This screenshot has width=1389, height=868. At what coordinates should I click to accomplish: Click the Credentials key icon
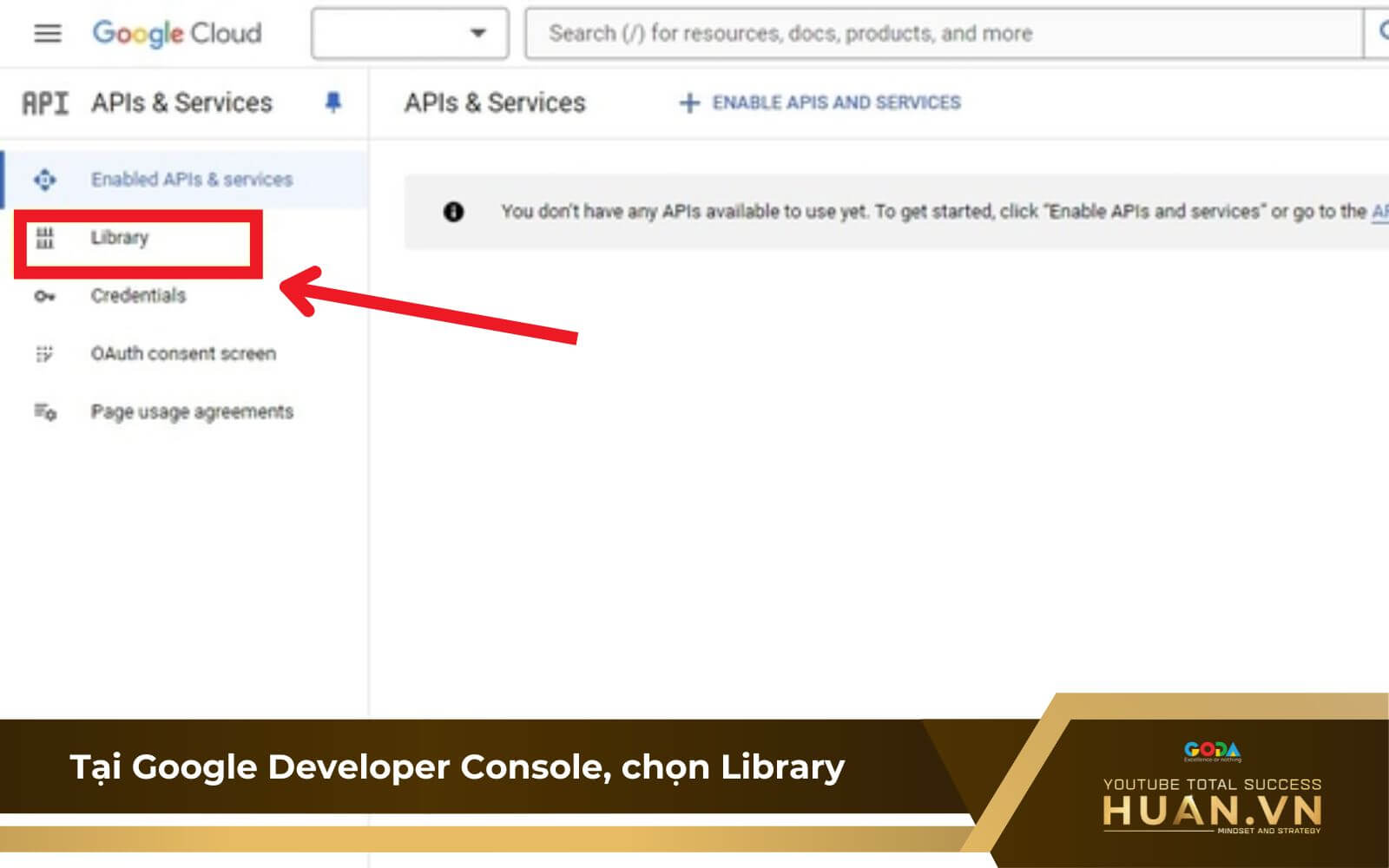tap(44, 296)
